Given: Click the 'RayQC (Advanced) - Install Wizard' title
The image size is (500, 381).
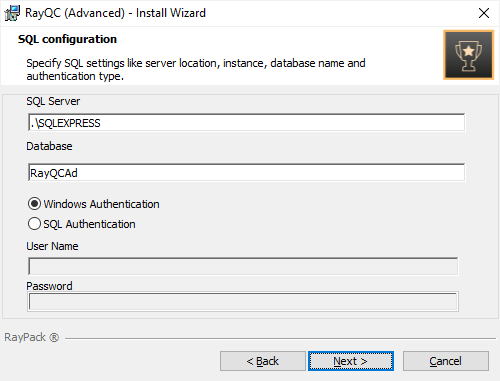Looking at the screenshot, I should pos(115,13).
